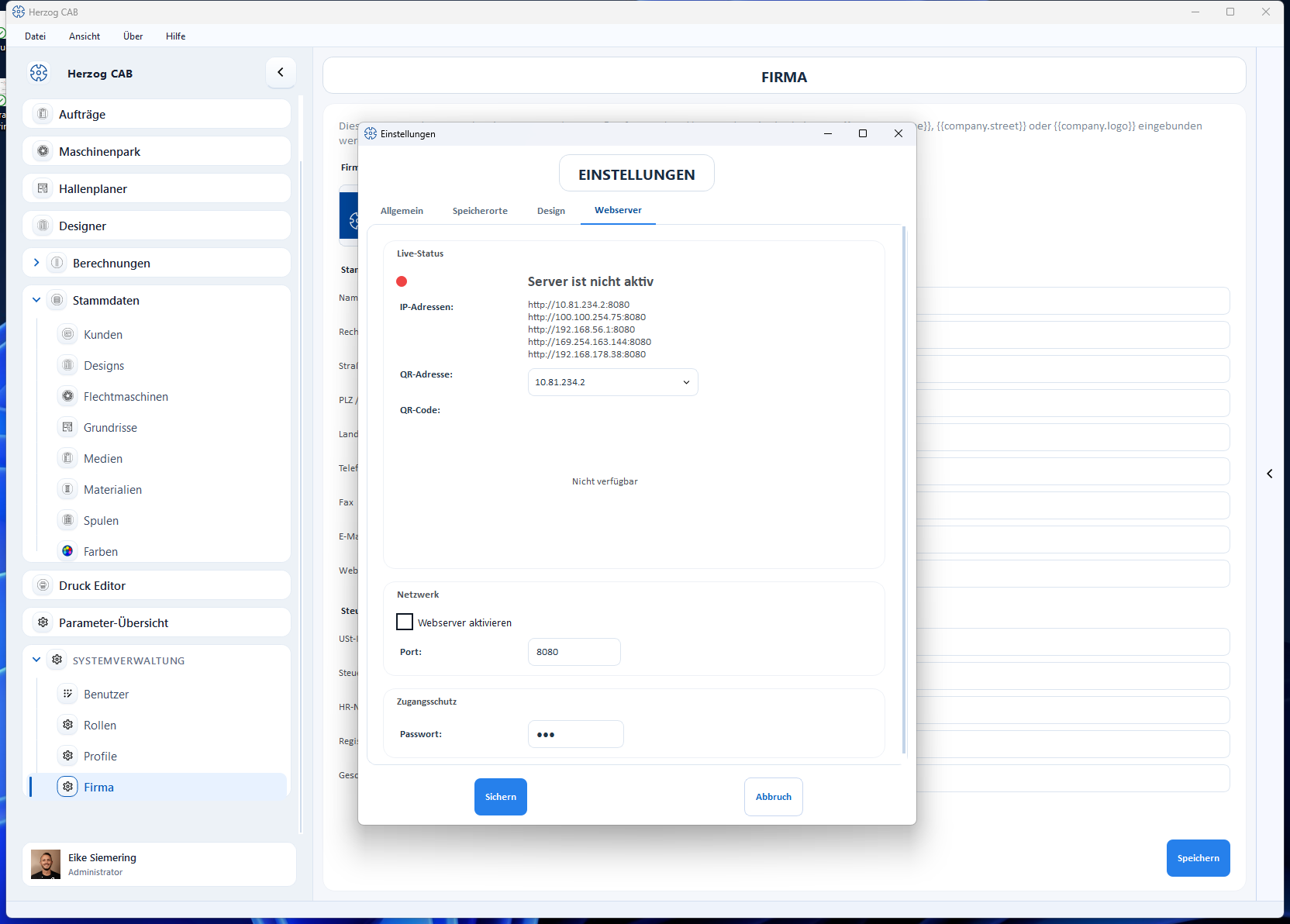Click the Farben color wheel icon
The image size is (1290, 924).
coord(68,551)
